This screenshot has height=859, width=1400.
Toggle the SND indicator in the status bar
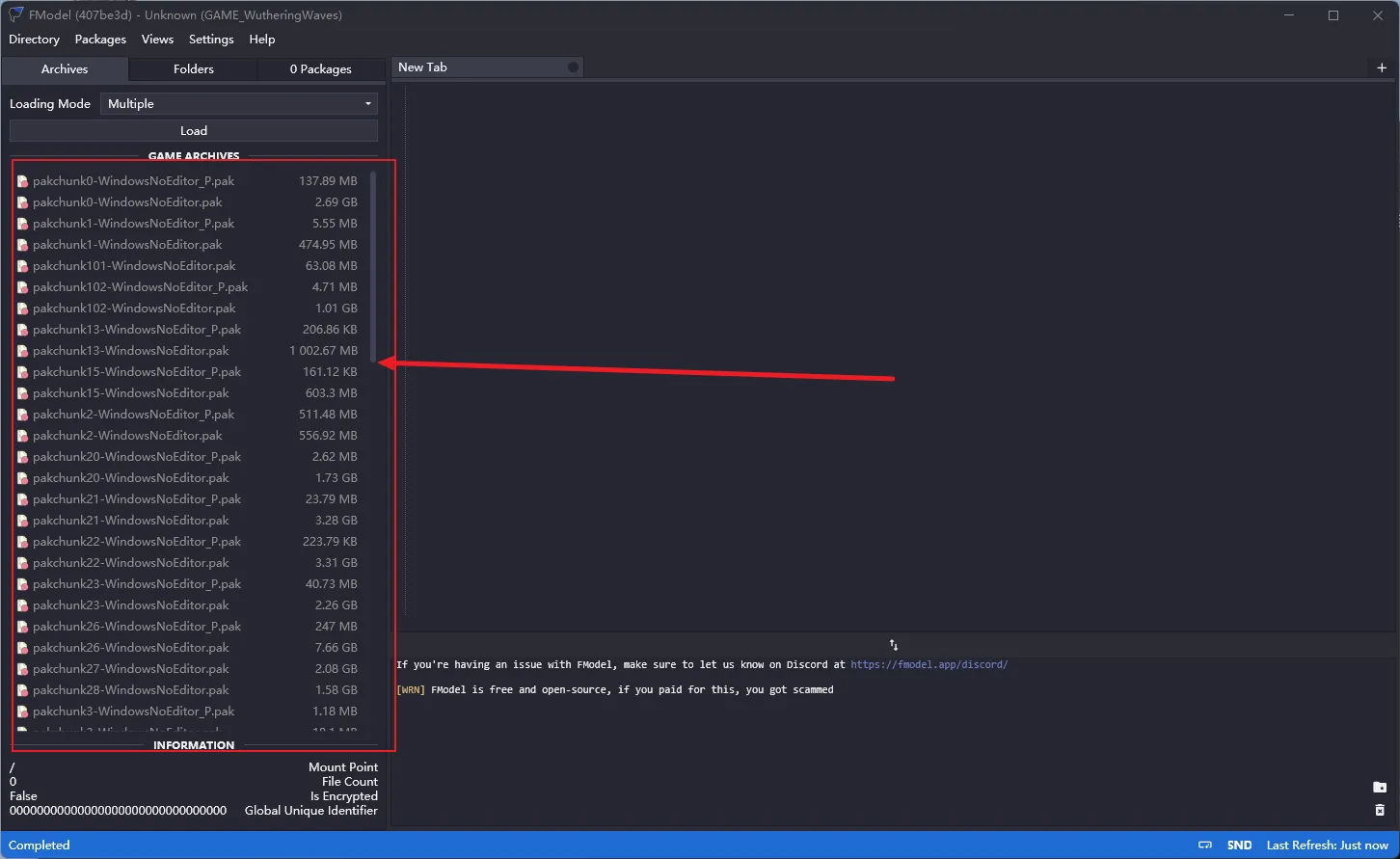1239,846
